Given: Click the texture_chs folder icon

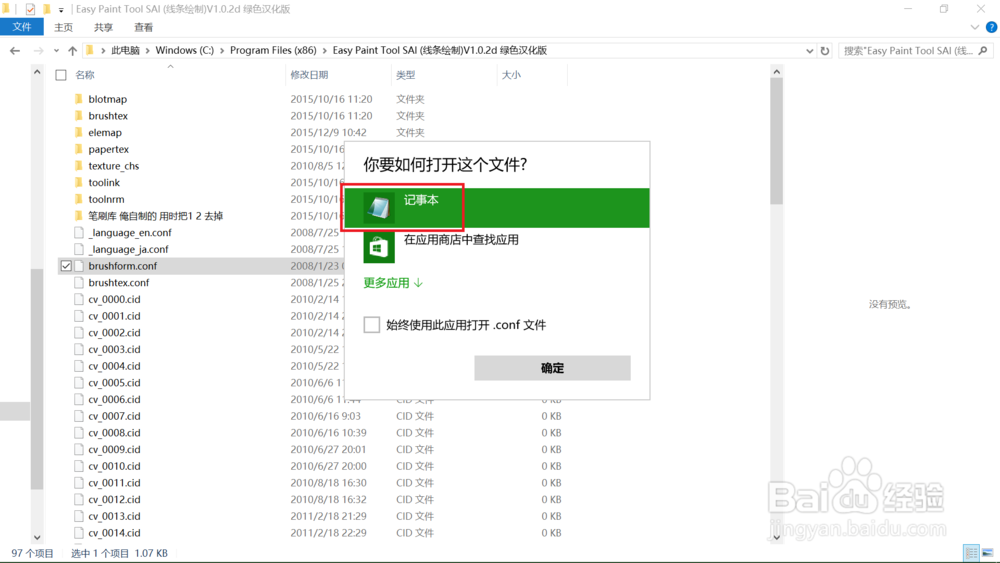Looking at the screenshot, I should click(x=78, y=166).
